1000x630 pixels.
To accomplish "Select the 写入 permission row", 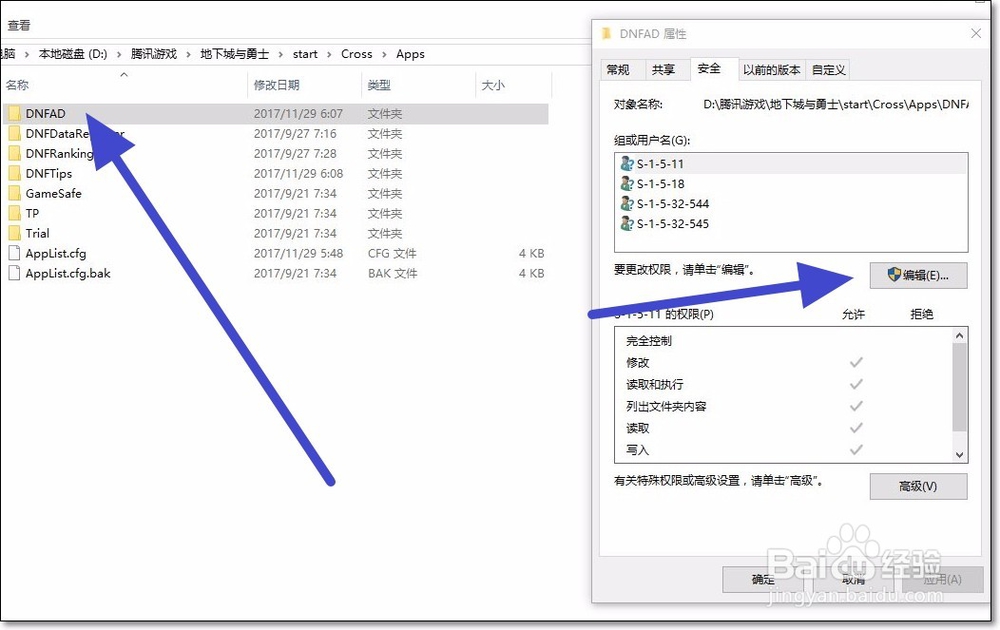I will point(784,450).
